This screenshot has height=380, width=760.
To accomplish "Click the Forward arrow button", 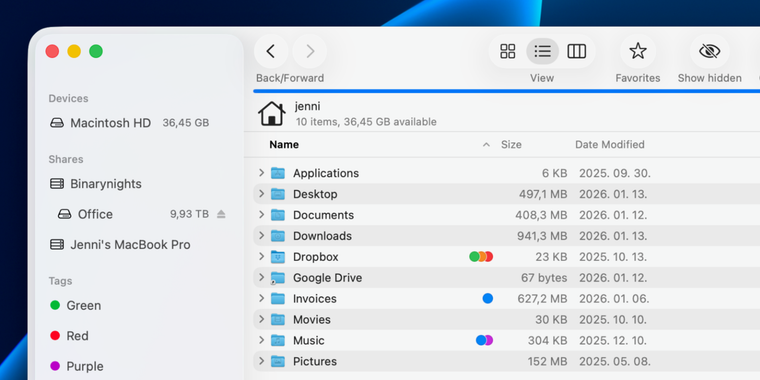I will click(310, 51).
